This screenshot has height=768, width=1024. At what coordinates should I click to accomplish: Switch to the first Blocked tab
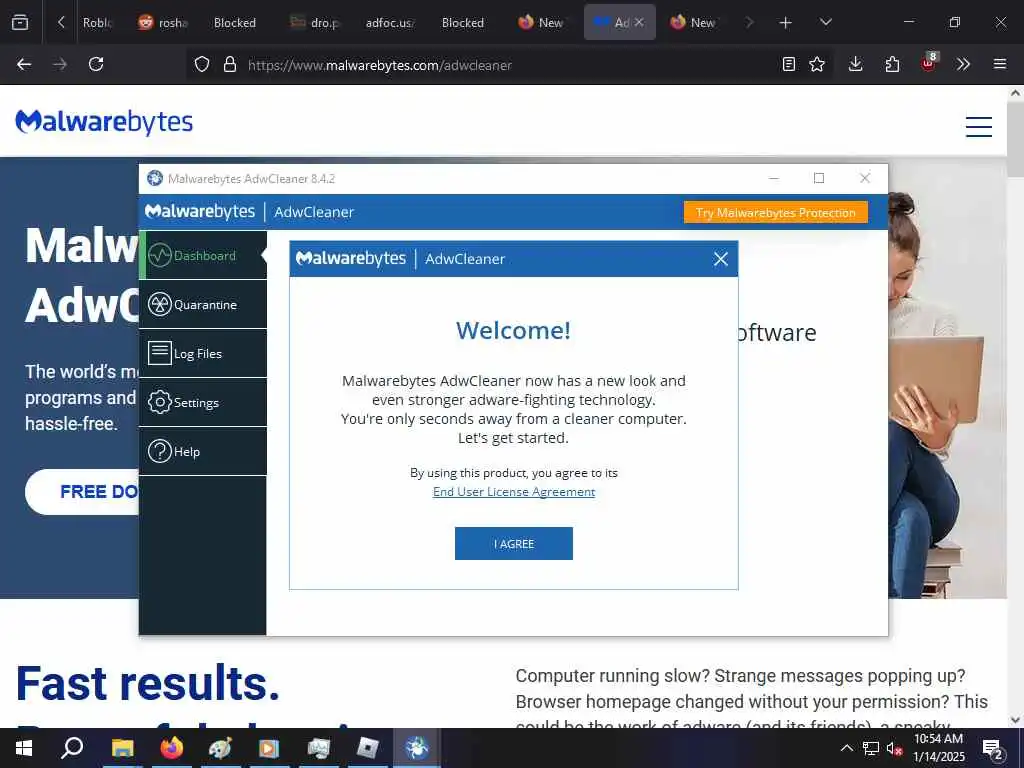[x=235, y=23]
